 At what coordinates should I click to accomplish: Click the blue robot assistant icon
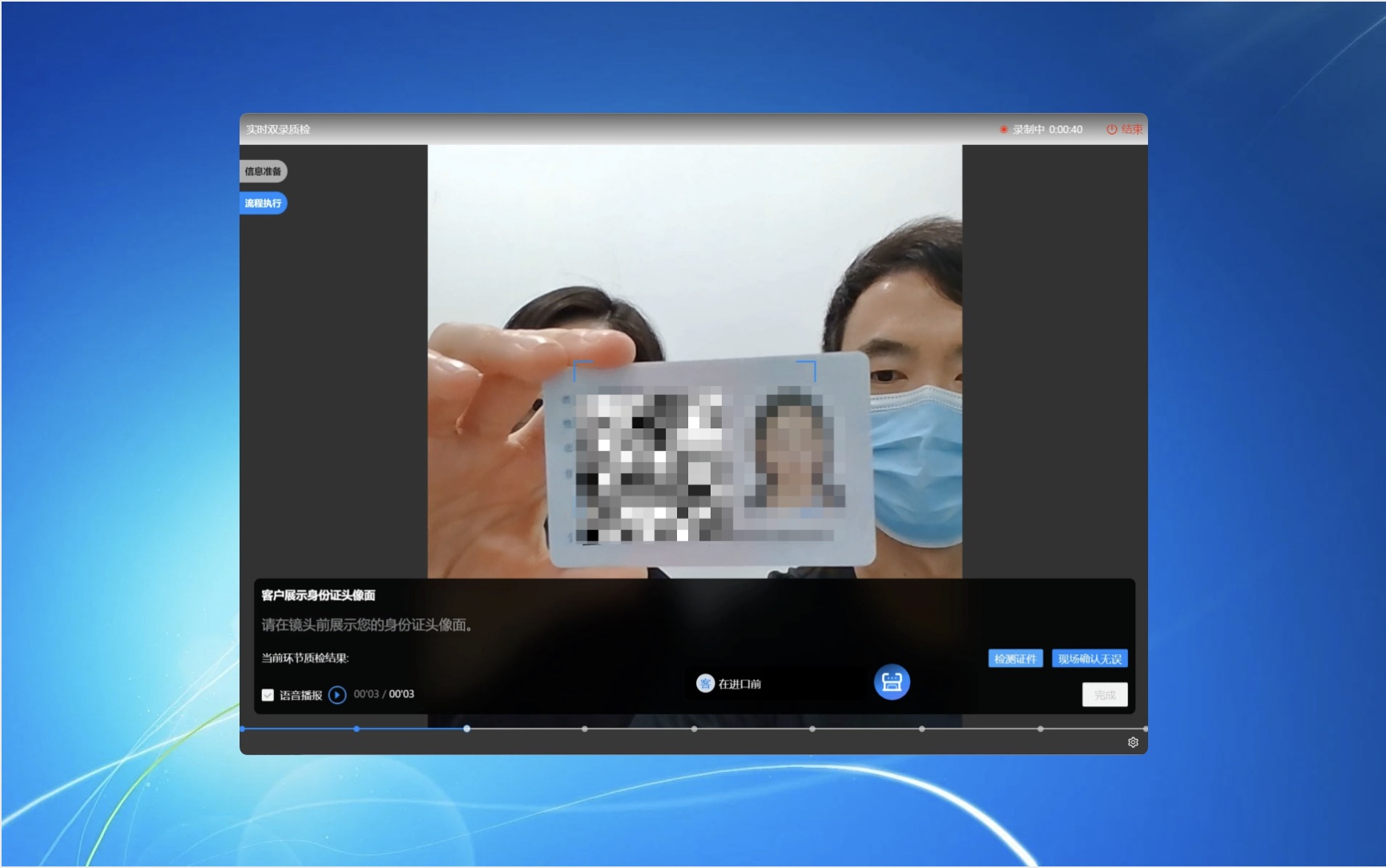coord(892,682)
